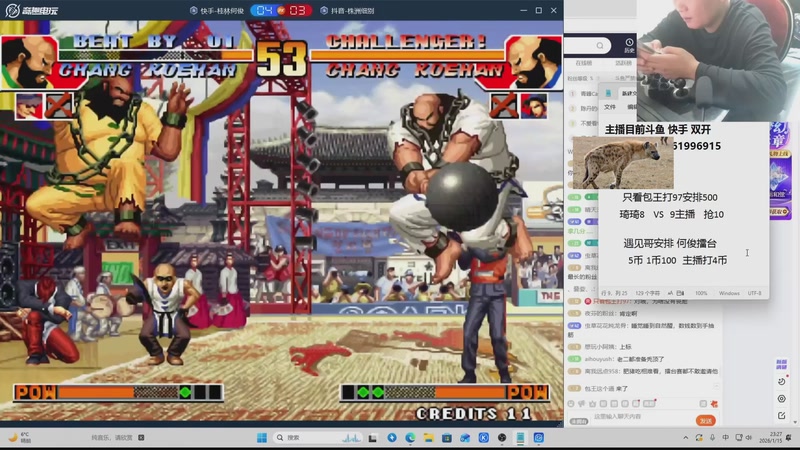Open the emoji smiley icon in chat toolbar
The image size is (800, 450).
click(571, 404)
